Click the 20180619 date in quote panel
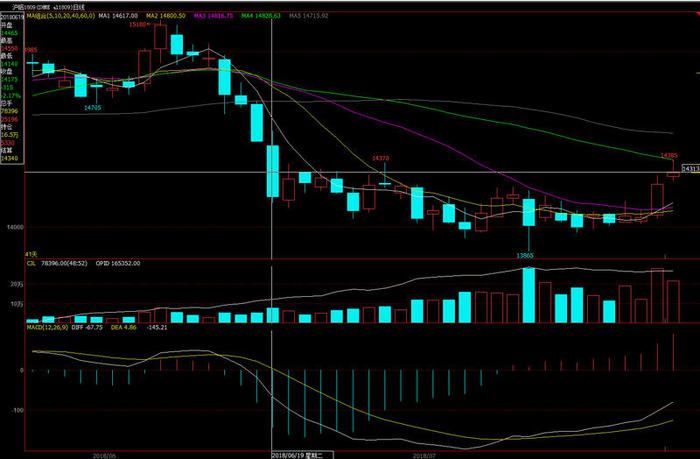The height and width of the screenshot is (459, 700). click(x=12, y=17)
